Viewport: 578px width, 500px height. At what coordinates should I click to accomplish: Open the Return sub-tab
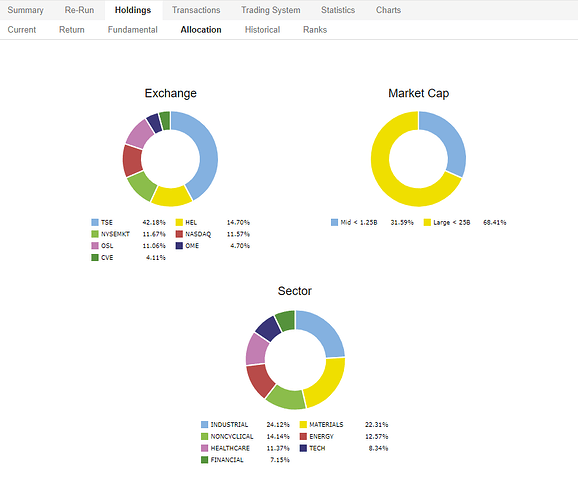(x=72, y=29)
